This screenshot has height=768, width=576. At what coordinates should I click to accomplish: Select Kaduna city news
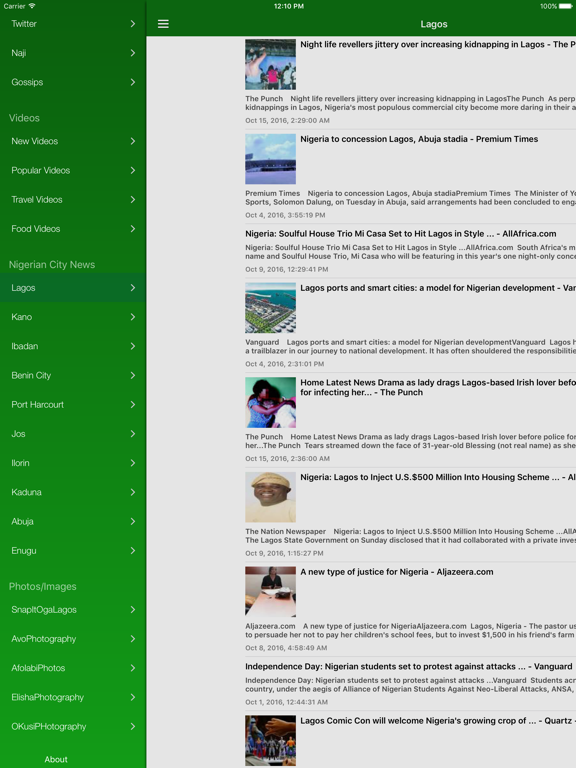(x=73, y=492)
